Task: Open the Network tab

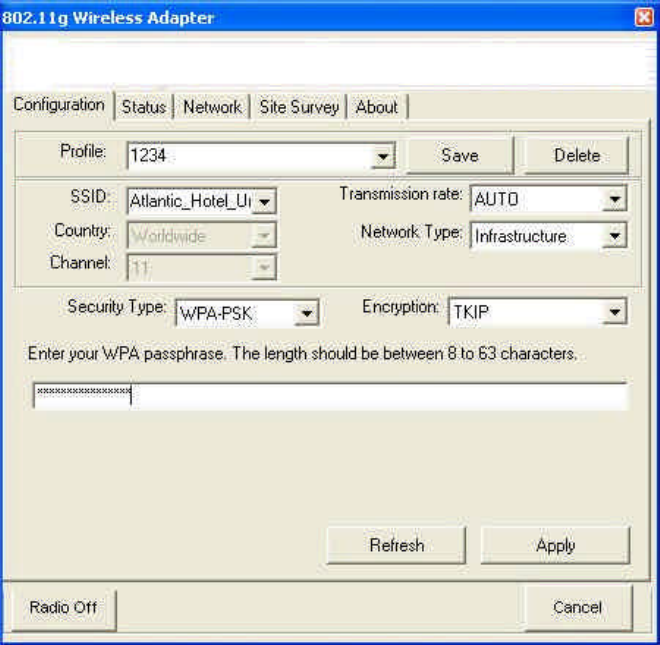Action: tap(212, 107)
